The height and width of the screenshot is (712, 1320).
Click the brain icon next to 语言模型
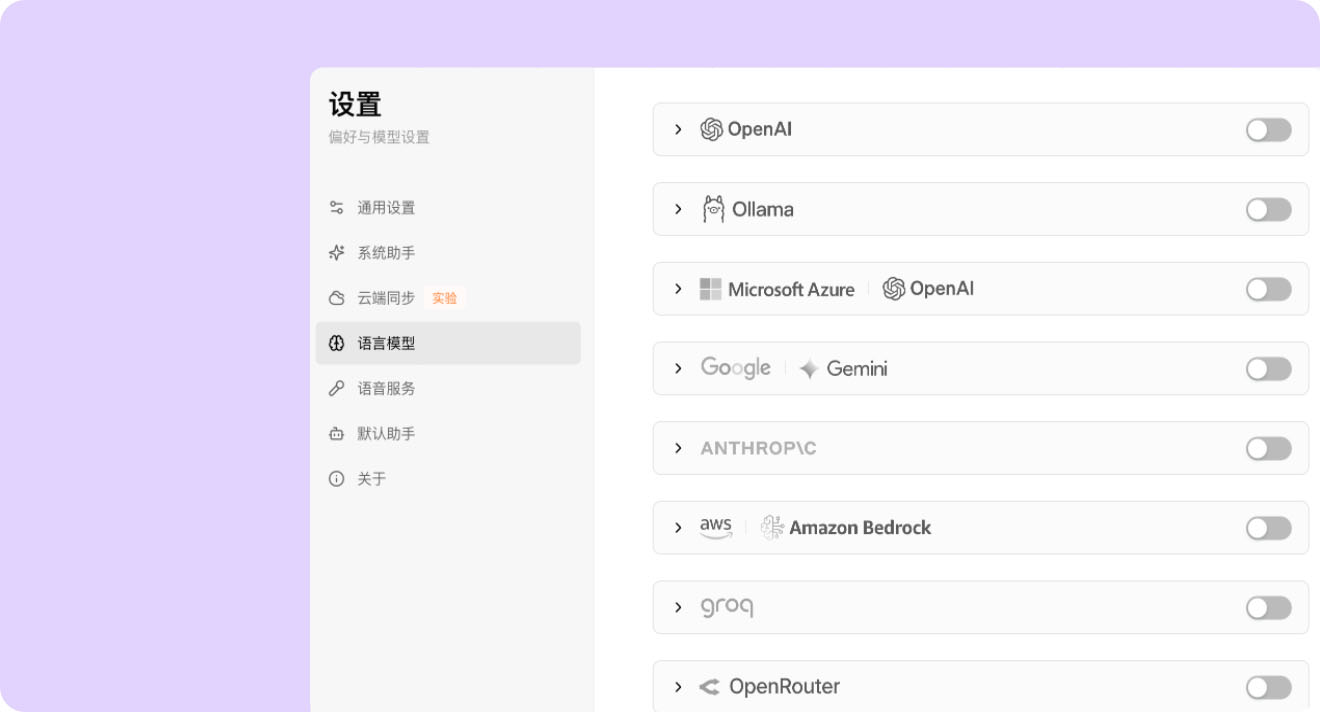click(336, 343)
